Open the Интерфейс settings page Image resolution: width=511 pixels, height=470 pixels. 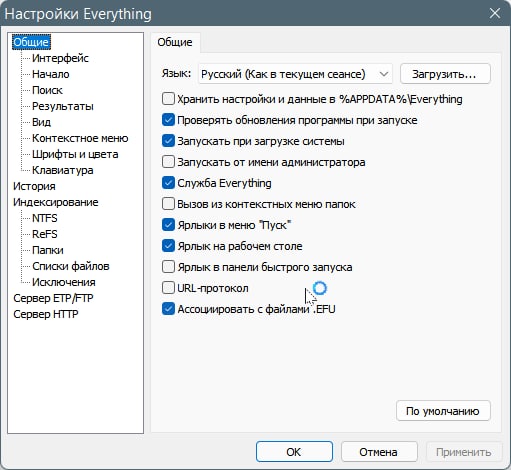point(60,58)
